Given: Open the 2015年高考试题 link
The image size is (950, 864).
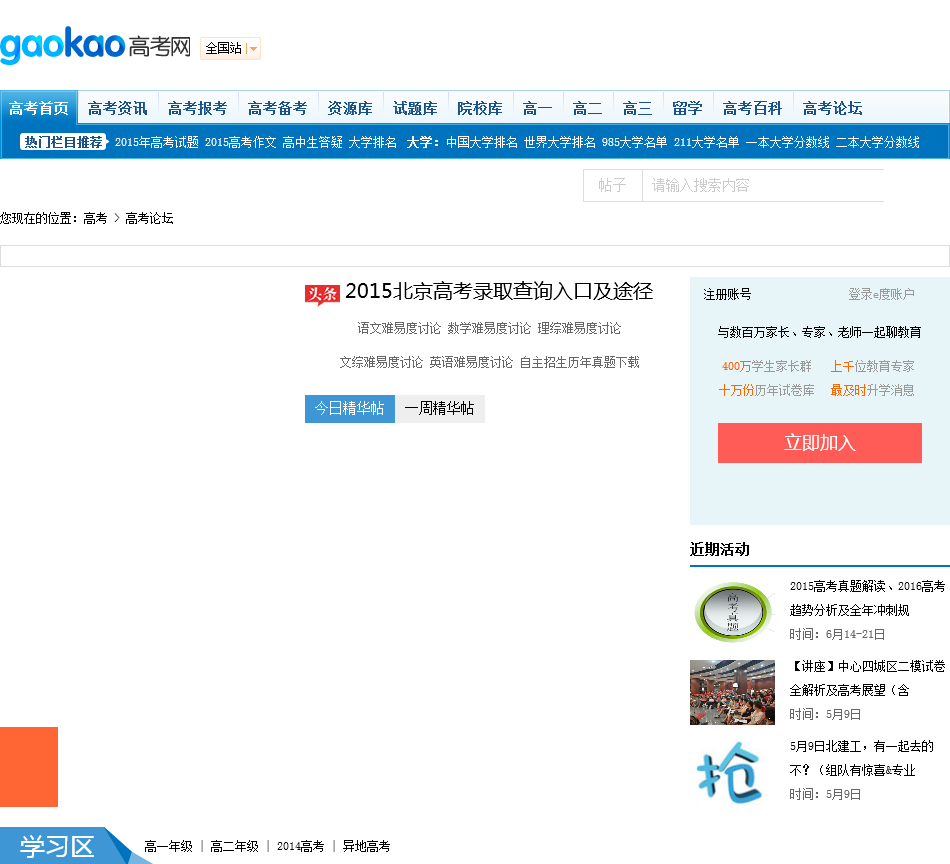Looking at the screenshot, I should click(157, 142).
